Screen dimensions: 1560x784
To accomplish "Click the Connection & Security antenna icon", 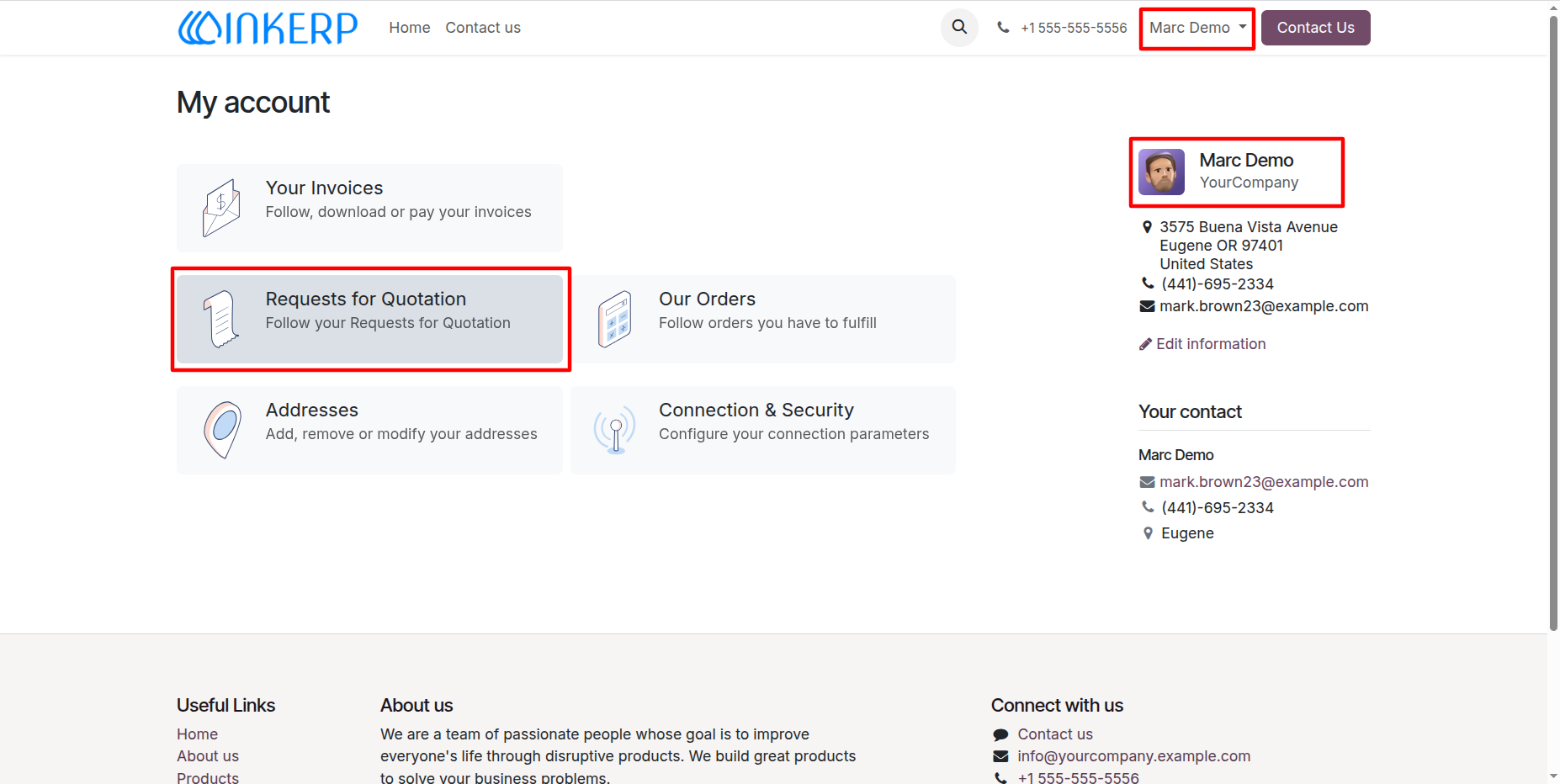I will (615, 430).
